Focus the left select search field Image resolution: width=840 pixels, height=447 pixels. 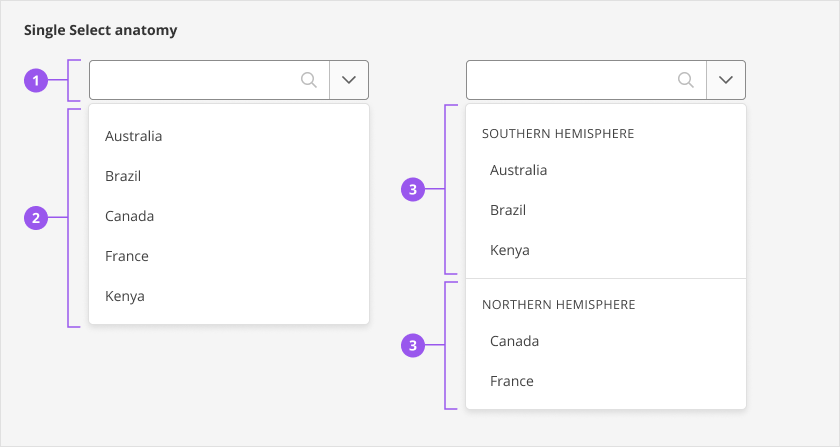click(195, 80)
